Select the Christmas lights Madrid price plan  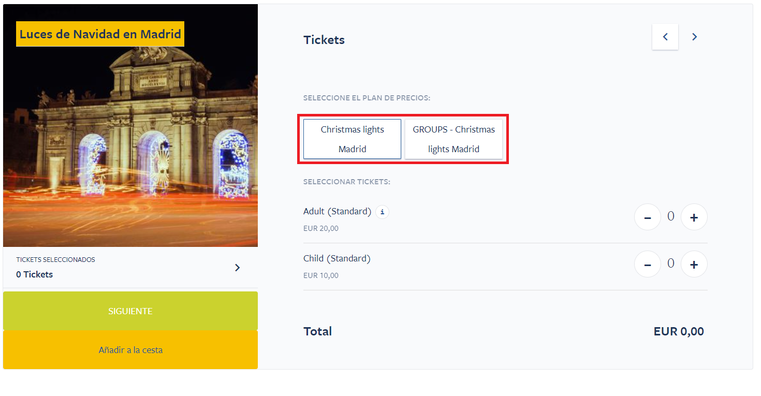coord(352,139)
